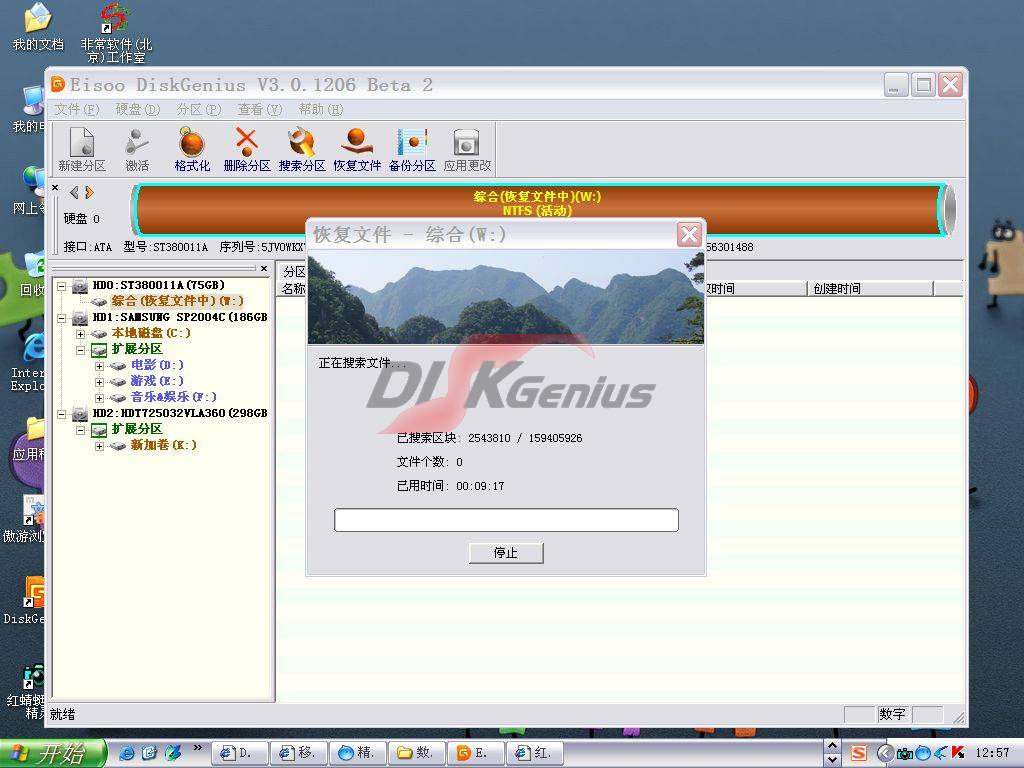This screenshot has height=768, width=1024.
Task: Switch to the taskbar window labeled D.
Action: (x=240, y=753)
